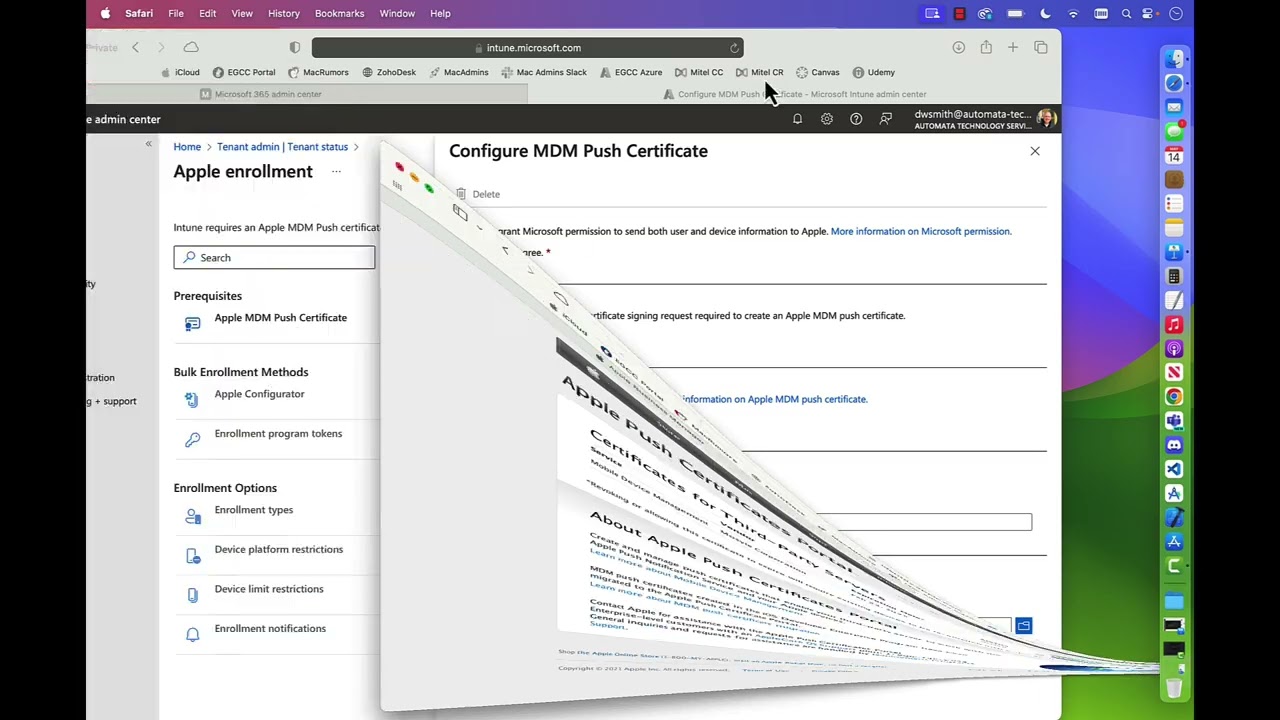Open the MacRumors bookmark
1280x720 pixels.
click(x=318, y=72)
